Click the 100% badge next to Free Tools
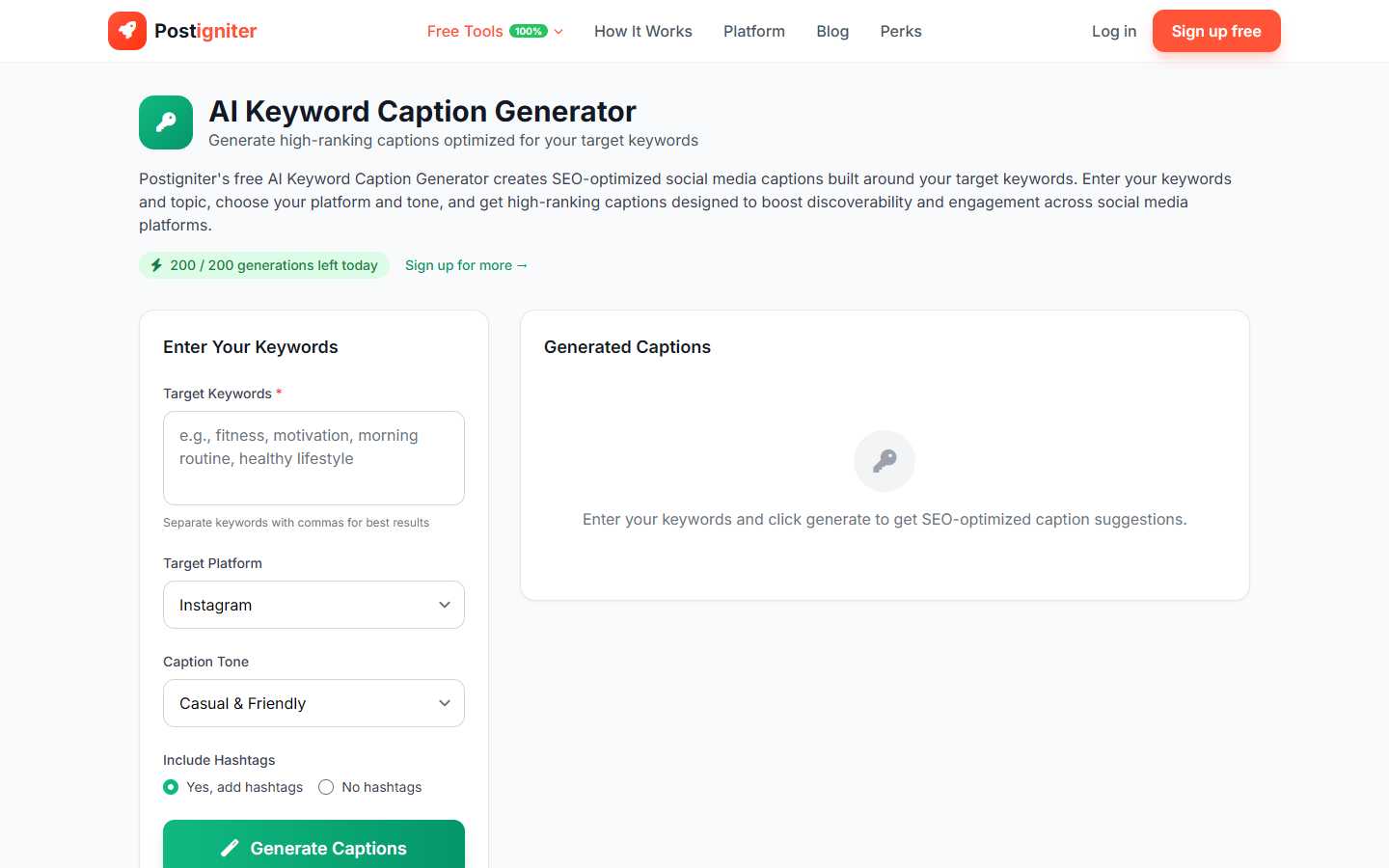Viewport: 1389px width, 868px height. [529, 30]
